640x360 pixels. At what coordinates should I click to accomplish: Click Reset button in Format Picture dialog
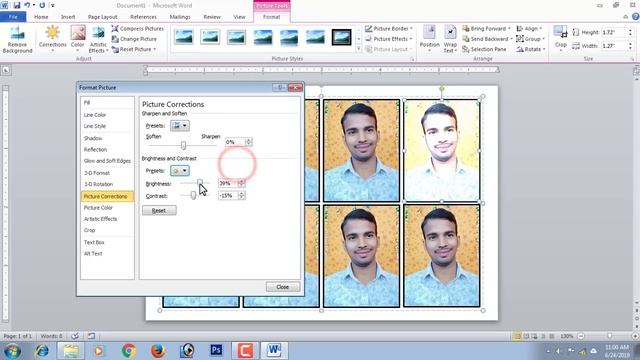pyautogui.click(x=159, y=211)
